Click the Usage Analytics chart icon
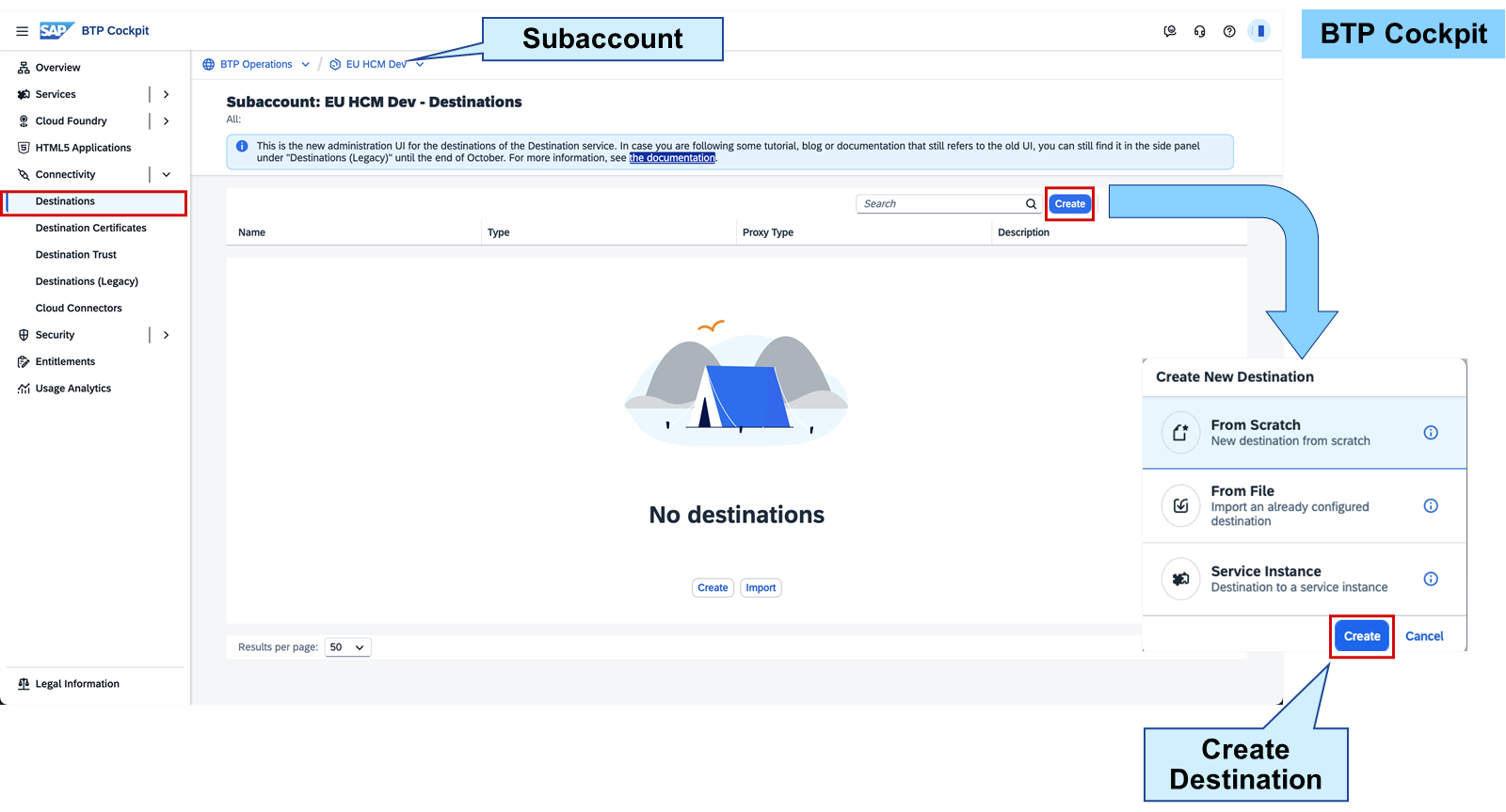The image size is (1506, 812). (24, 389)
